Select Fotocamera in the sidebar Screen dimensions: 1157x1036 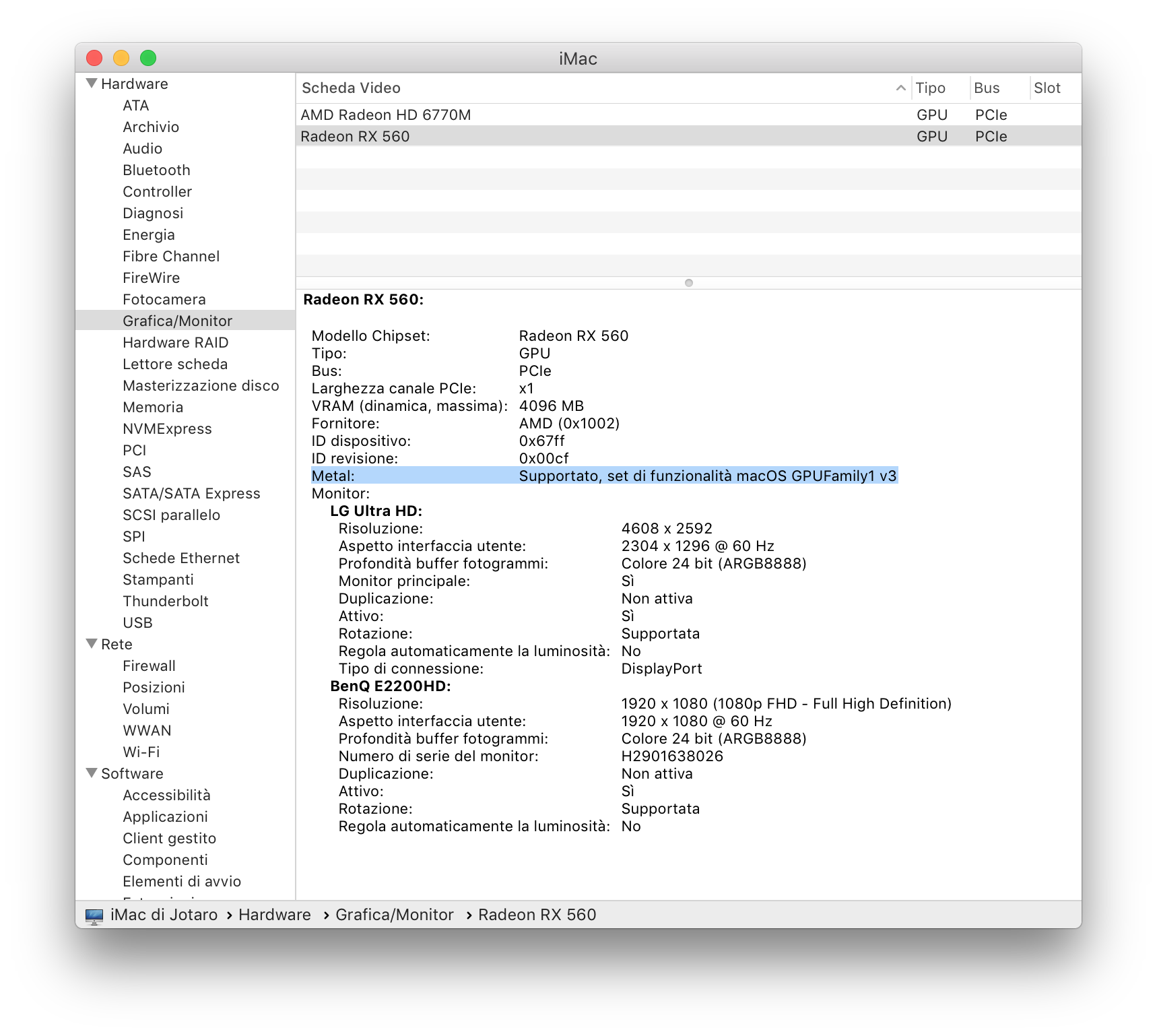pyautogui.click(x=164, y=300)
